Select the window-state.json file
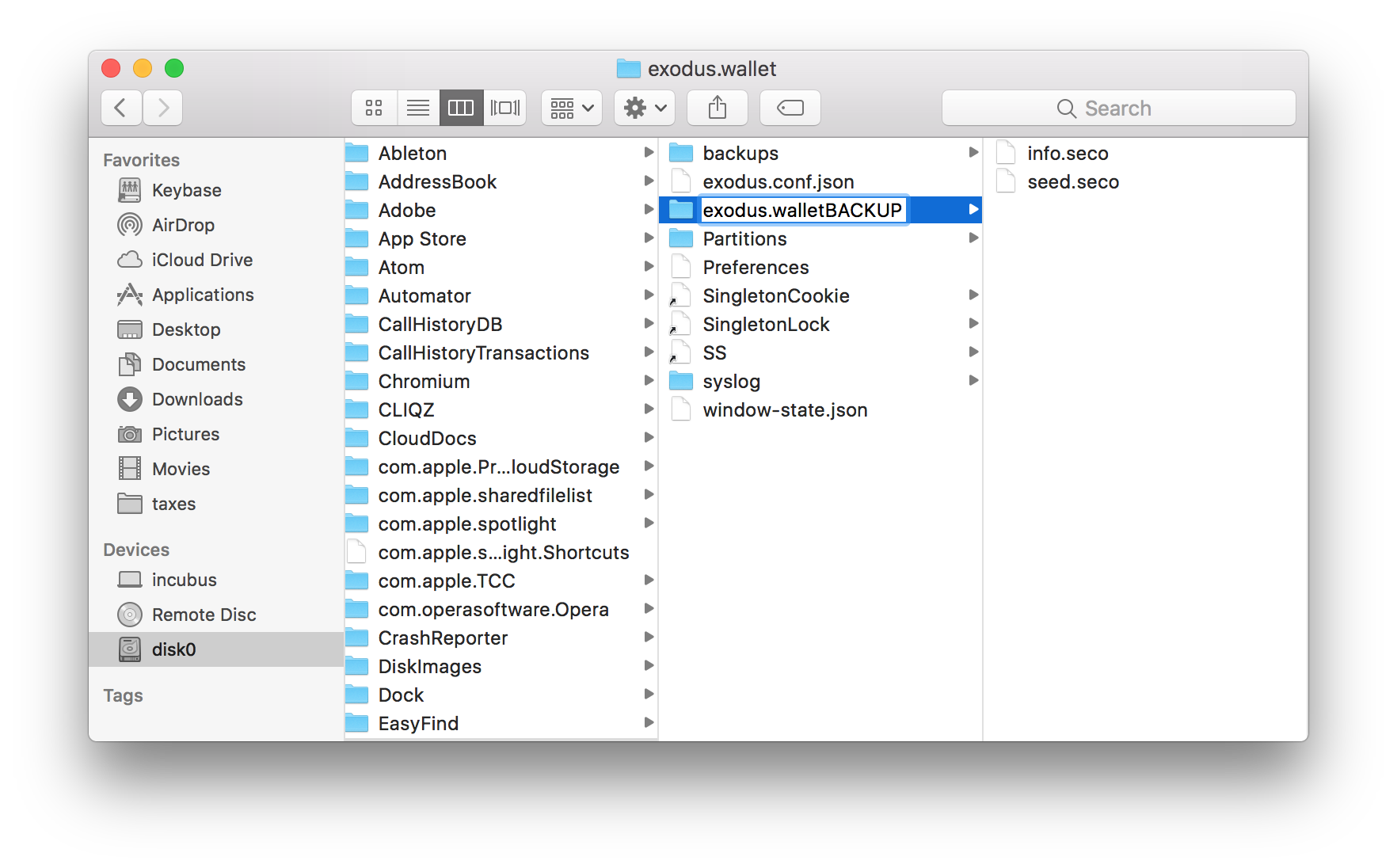This screenshot has height=868, width=1397. 820,409
